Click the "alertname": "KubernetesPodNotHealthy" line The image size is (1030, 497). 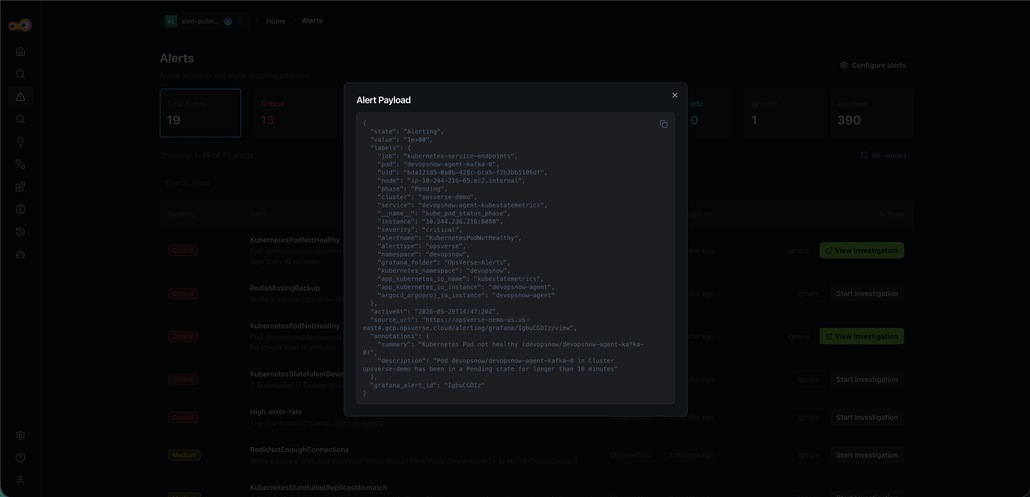(x=449, y=238)
